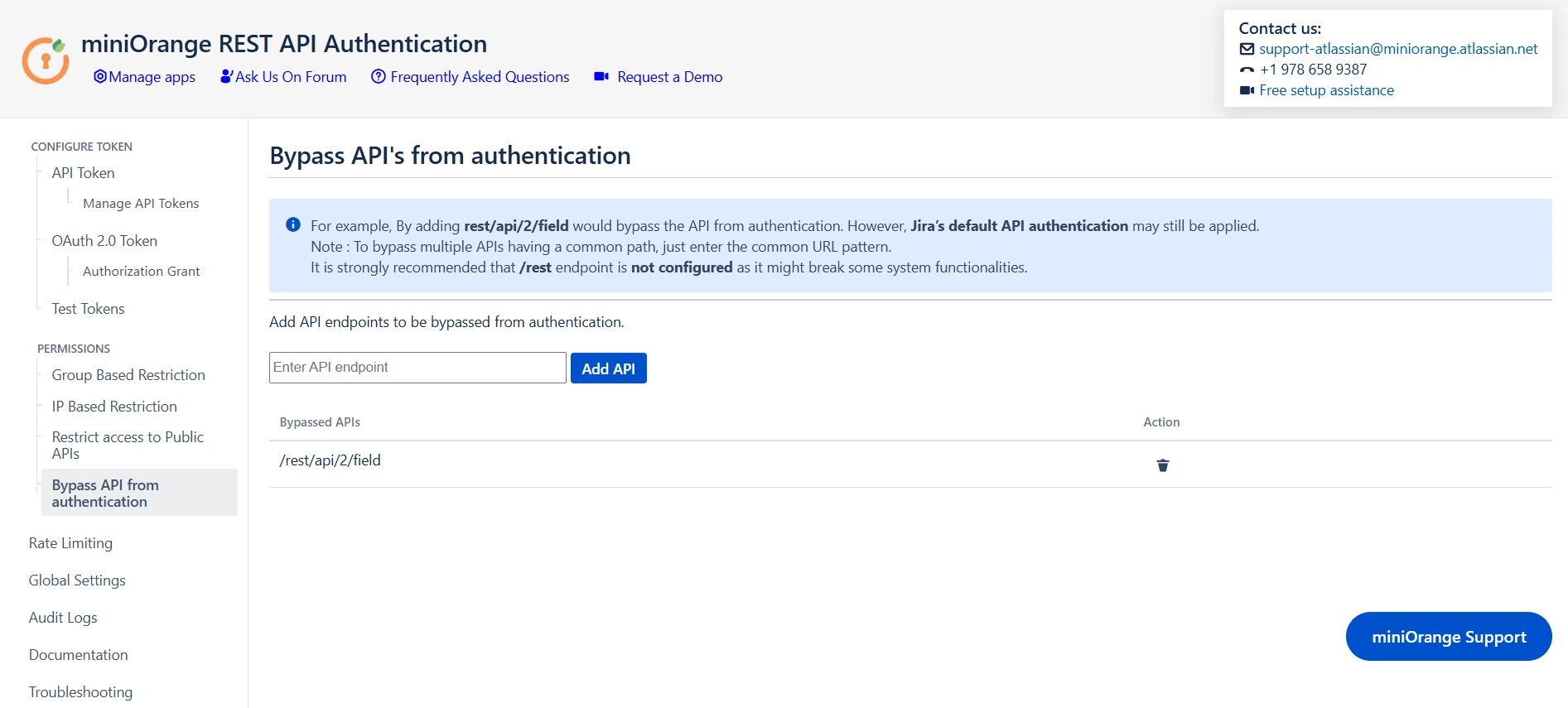1568x708 pixels.
Task: Open Global Settings section
Action: pos(77,580)
